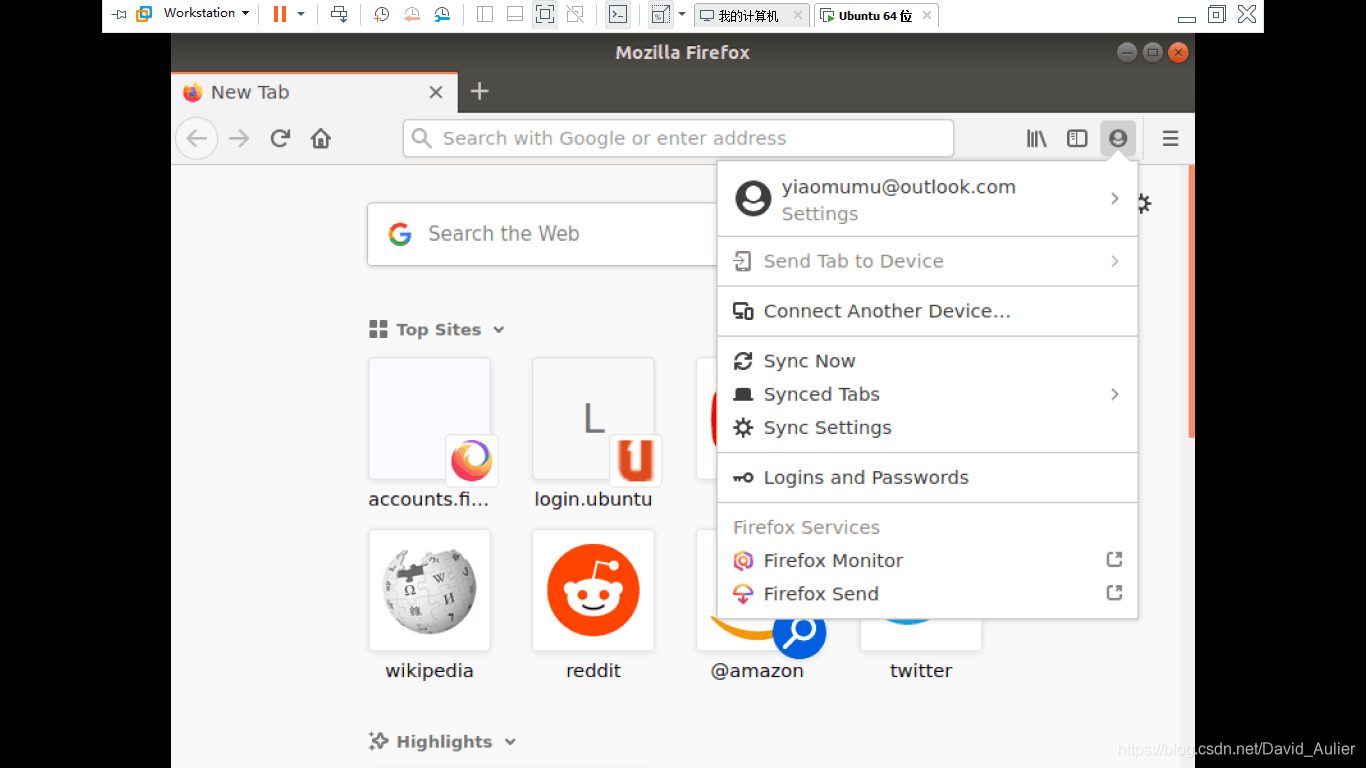1366x768 pixels.
Task: Expand the yiaomumu@outlook.com account settings arrow
Action: point(1114,198)
